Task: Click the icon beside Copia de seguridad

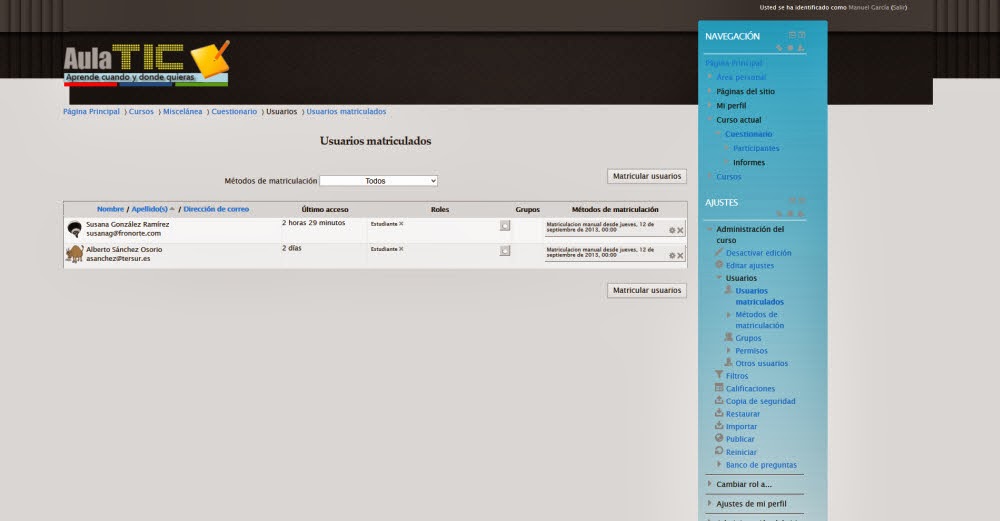Action: tap(719, 400)
